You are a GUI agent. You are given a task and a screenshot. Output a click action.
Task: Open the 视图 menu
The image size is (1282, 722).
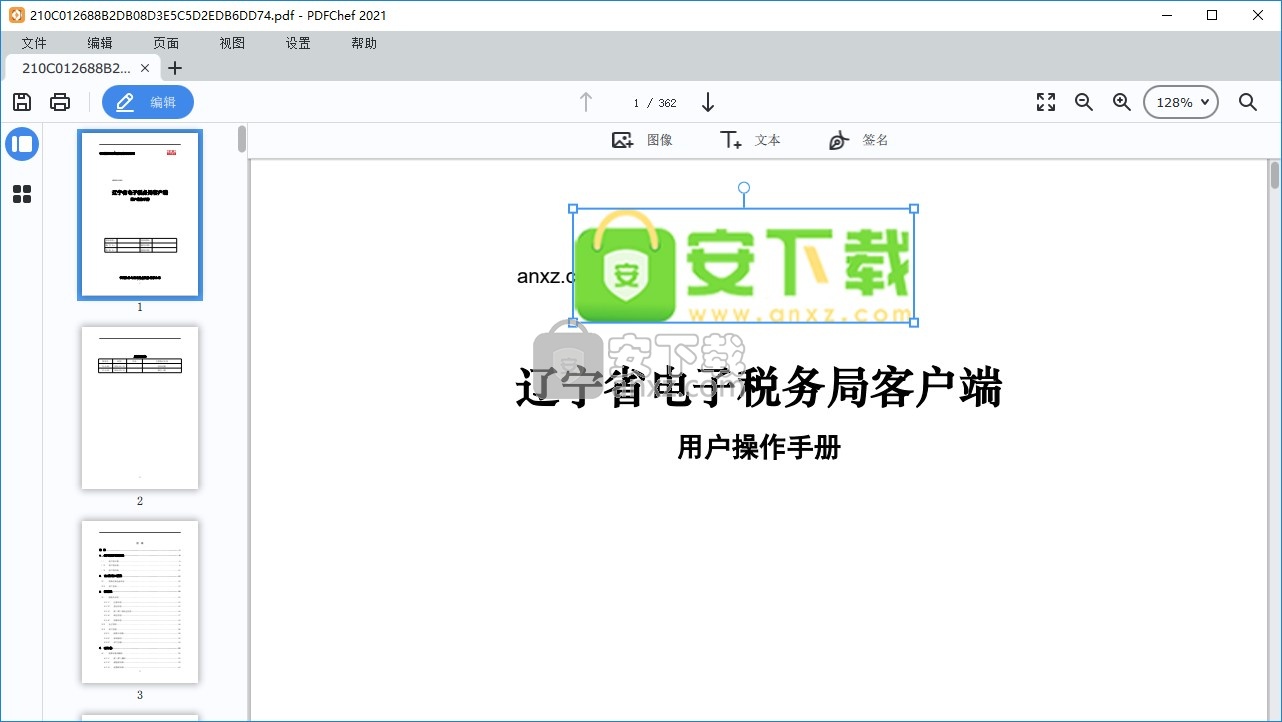(232, 43)
